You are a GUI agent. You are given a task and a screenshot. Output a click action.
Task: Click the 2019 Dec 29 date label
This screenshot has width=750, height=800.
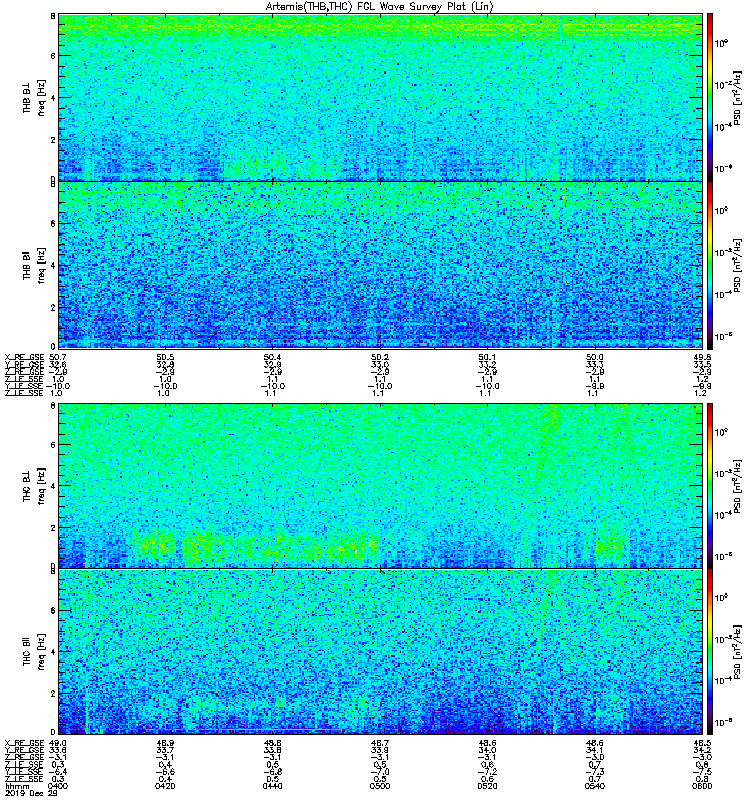tap(31, 793)
